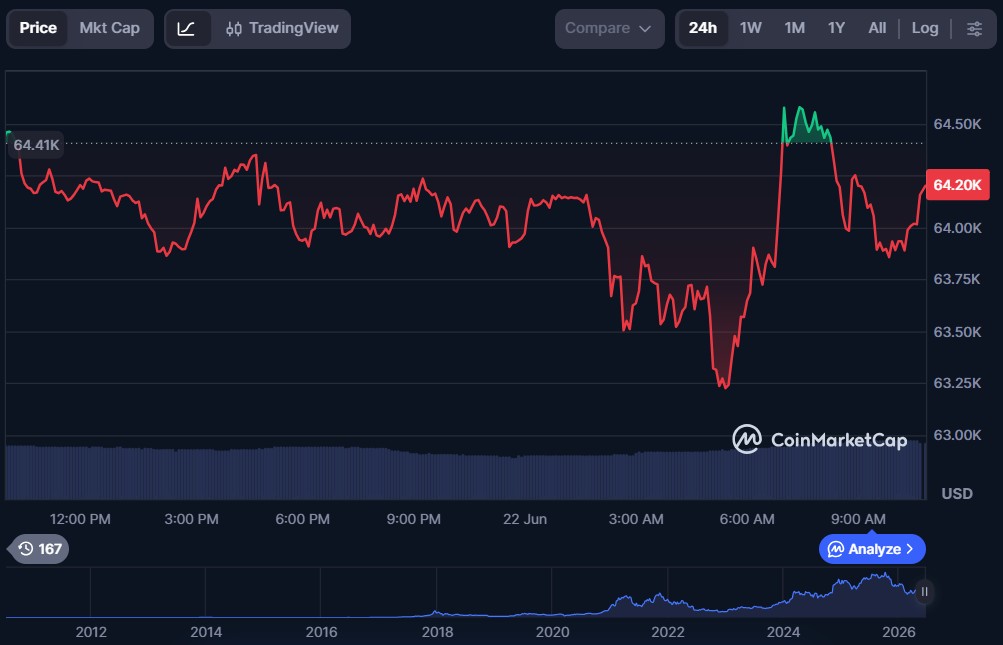
Task: Click 2020 on the overview timeline
Action: (x=552, y=632)
